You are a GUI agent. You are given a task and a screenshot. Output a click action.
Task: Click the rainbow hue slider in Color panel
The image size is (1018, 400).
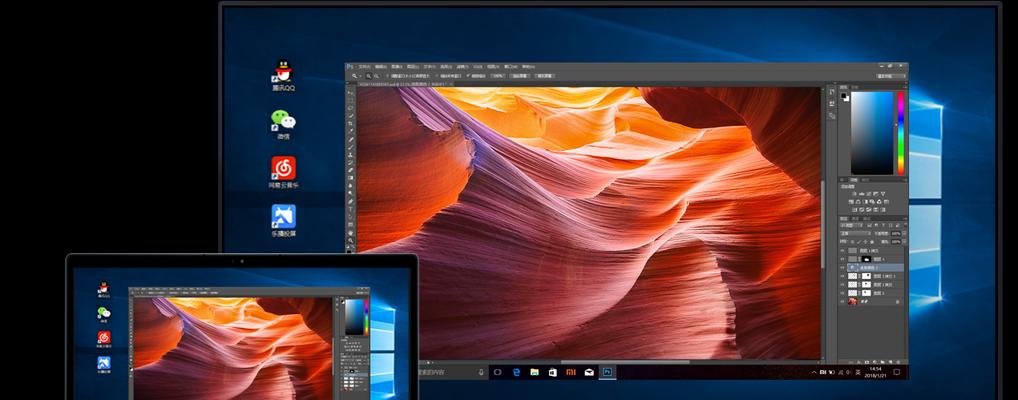point(900,133)
